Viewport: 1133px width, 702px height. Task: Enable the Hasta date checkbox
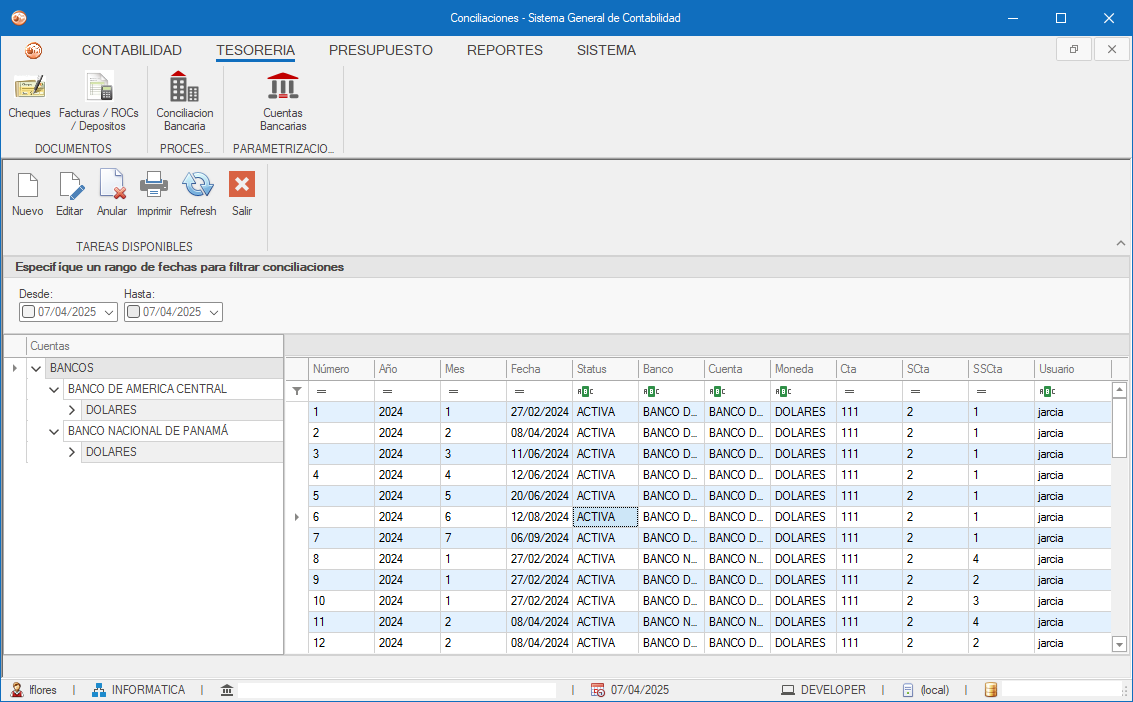(x=133, y=312)
